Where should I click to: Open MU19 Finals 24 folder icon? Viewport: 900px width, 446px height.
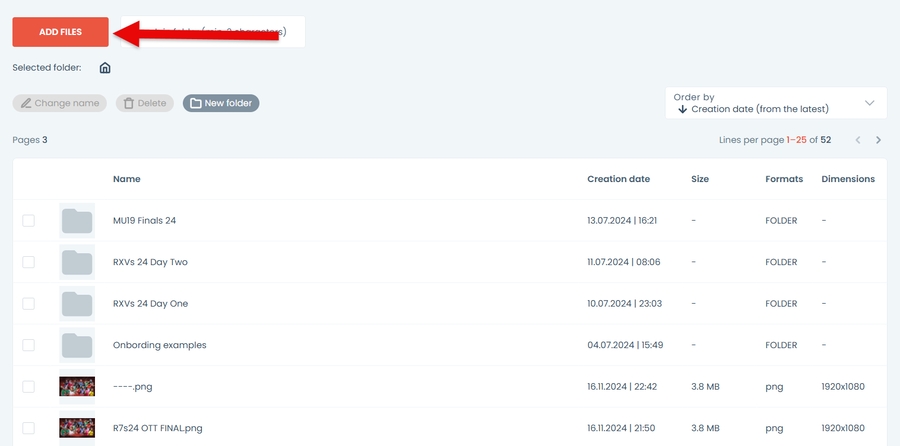[77, 220]
